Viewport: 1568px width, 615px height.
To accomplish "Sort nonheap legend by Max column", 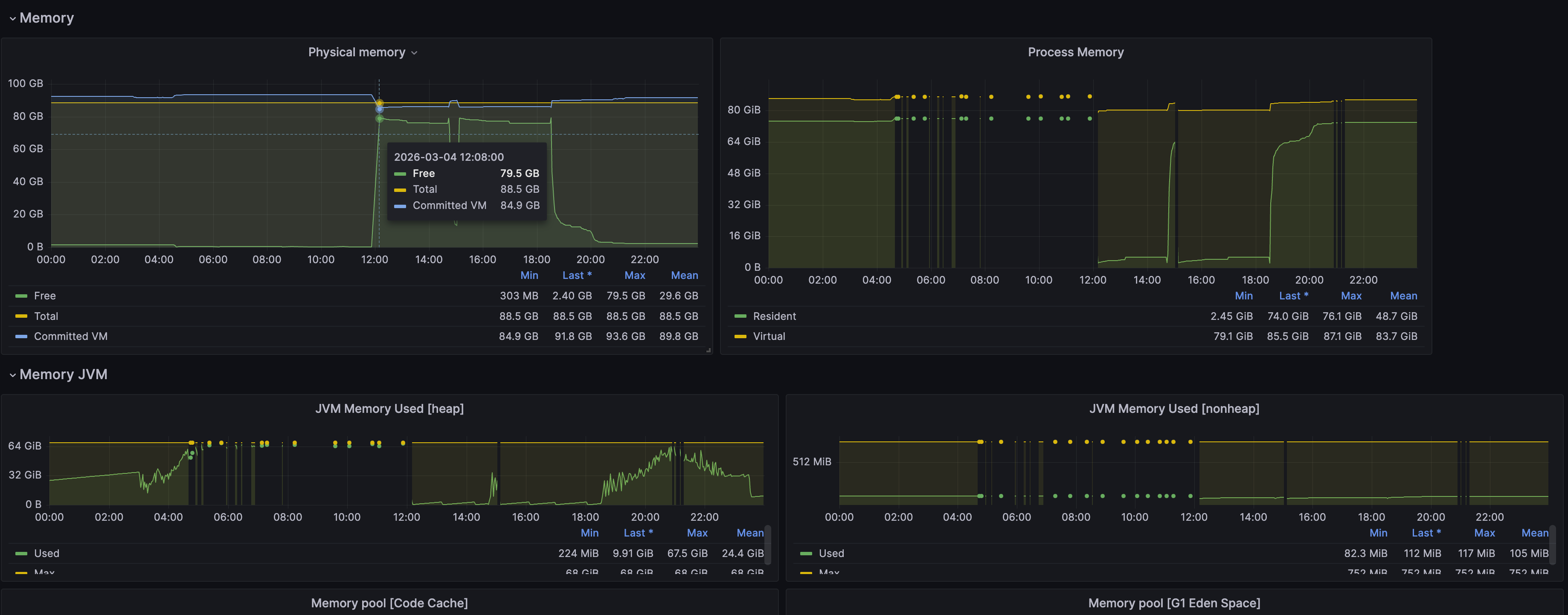I will click(1484, 533).
